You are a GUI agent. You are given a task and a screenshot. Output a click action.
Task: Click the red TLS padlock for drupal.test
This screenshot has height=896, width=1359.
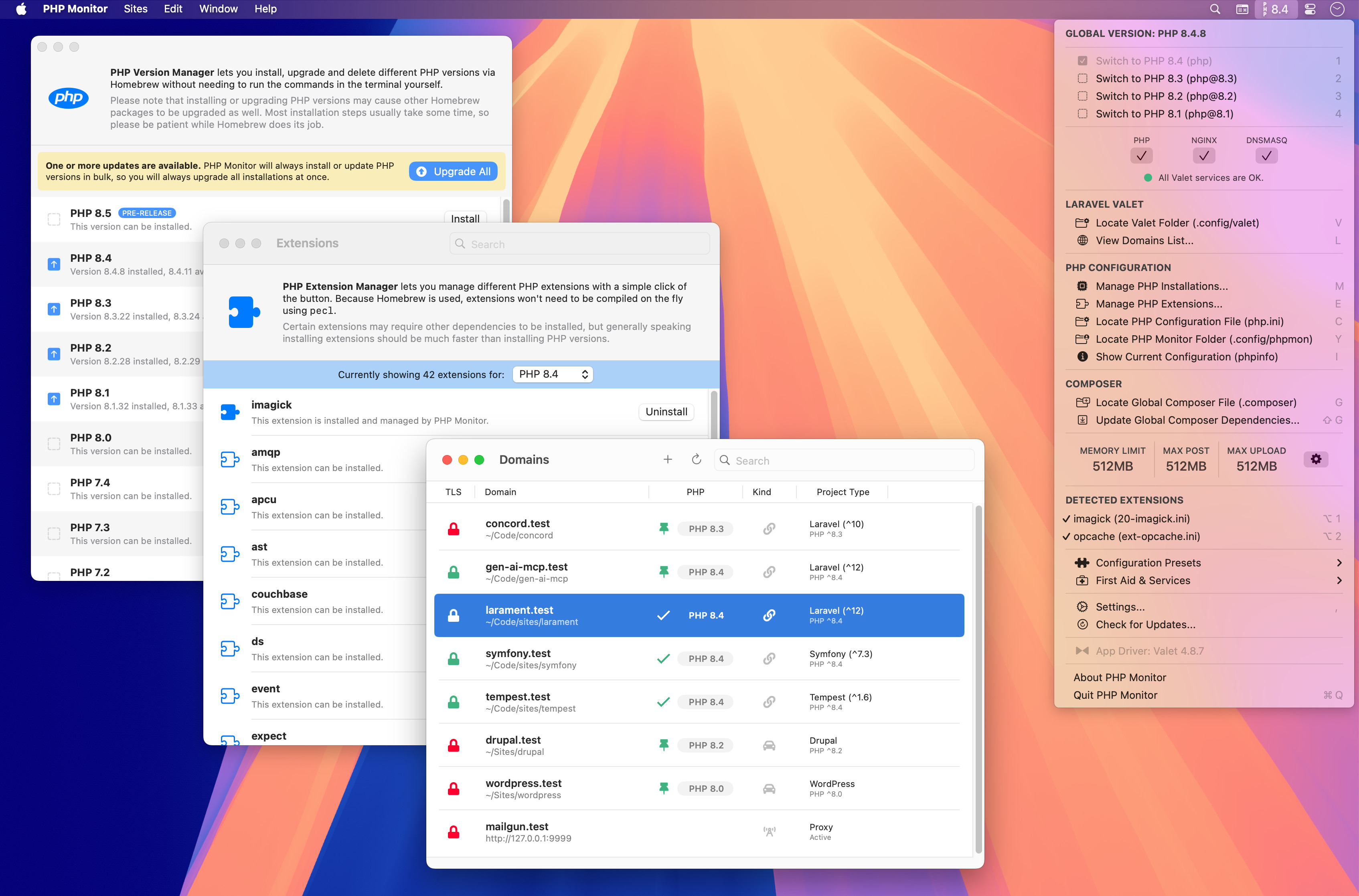454,744
